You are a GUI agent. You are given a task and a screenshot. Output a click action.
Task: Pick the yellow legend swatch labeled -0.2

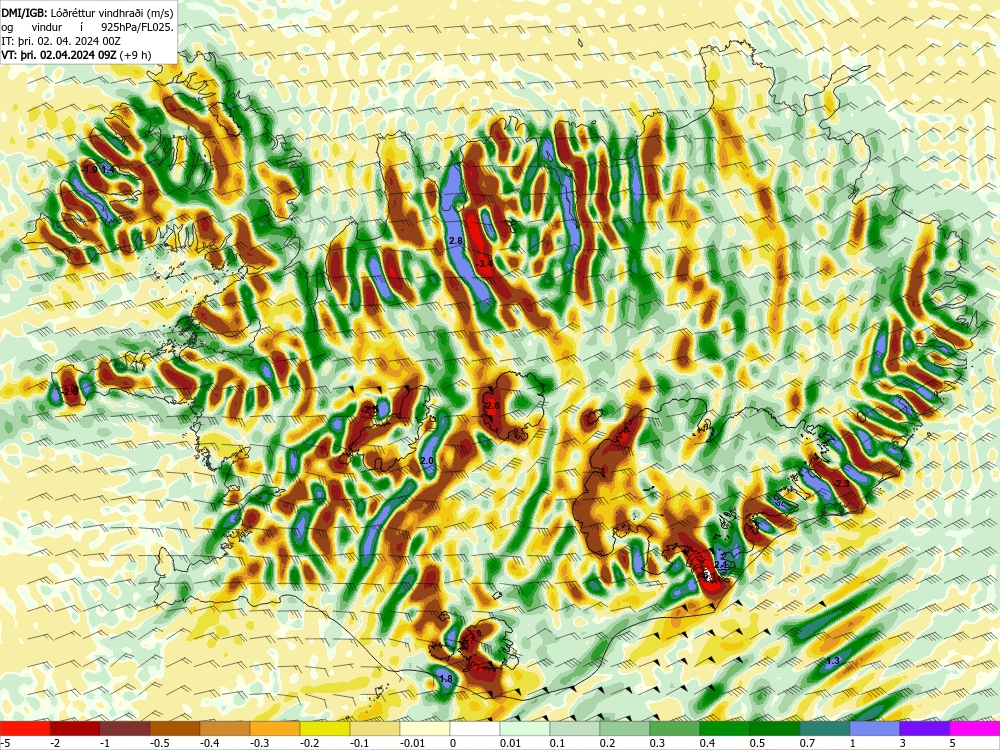click(325, 728)
